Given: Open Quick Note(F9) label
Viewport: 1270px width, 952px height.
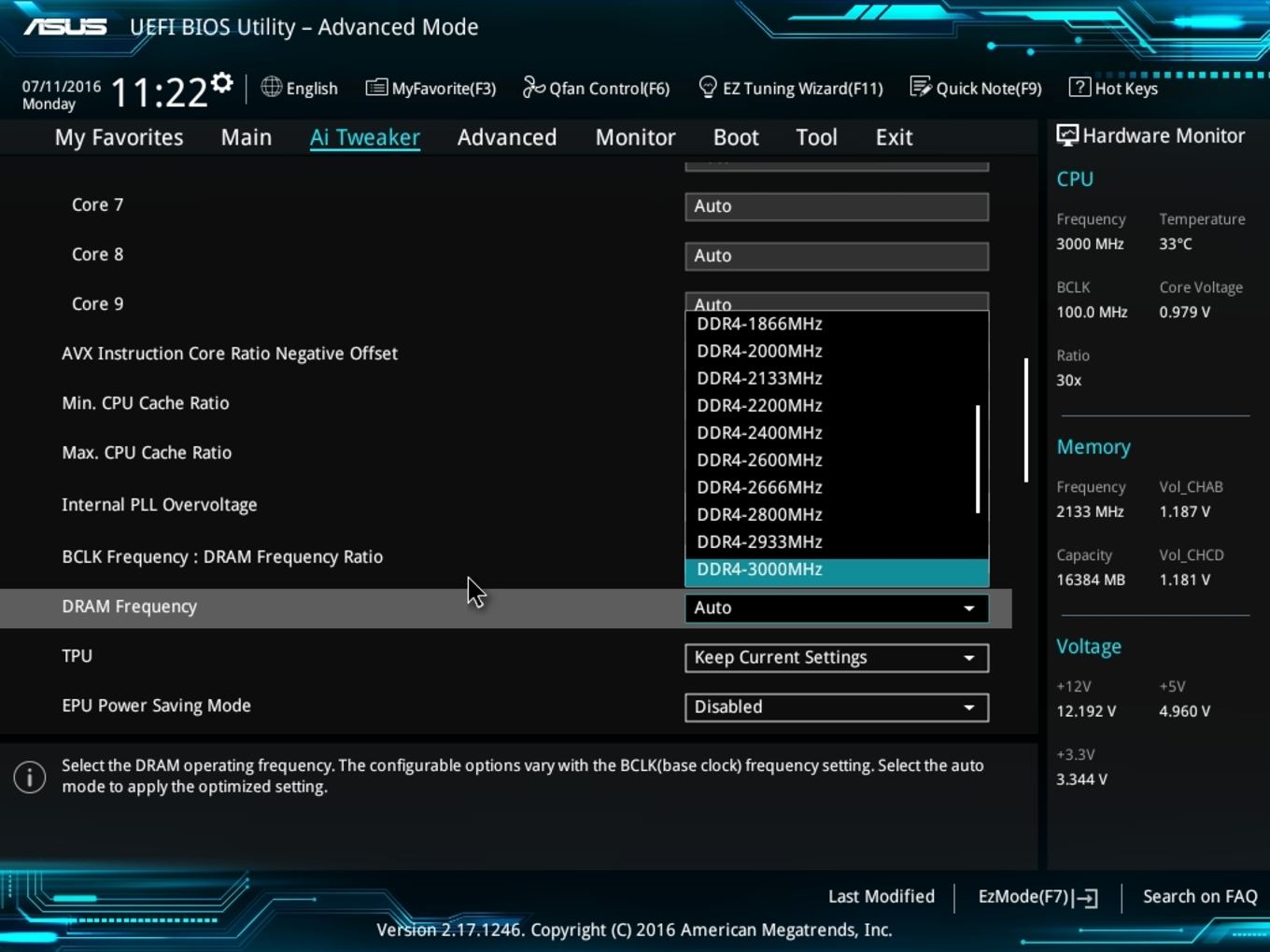Looking at the screenshot, I should 989,89.
